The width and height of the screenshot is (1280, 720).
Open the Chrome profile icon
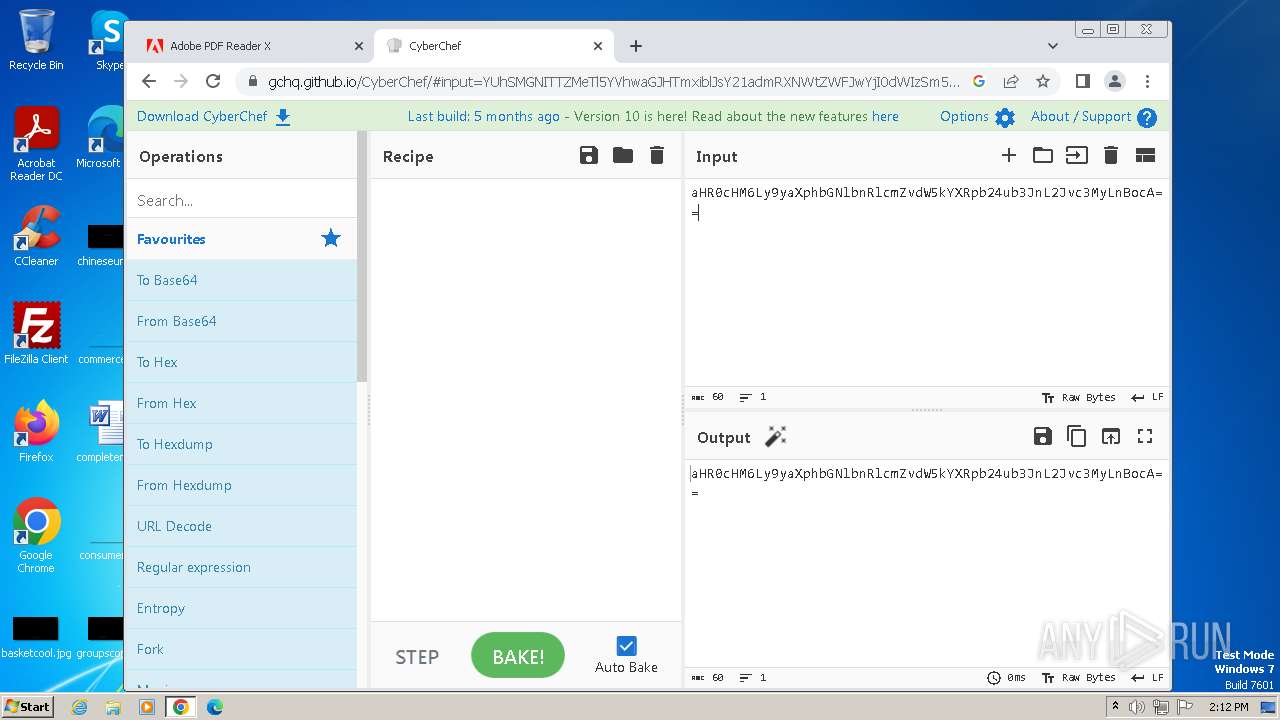click(1115, 81)
